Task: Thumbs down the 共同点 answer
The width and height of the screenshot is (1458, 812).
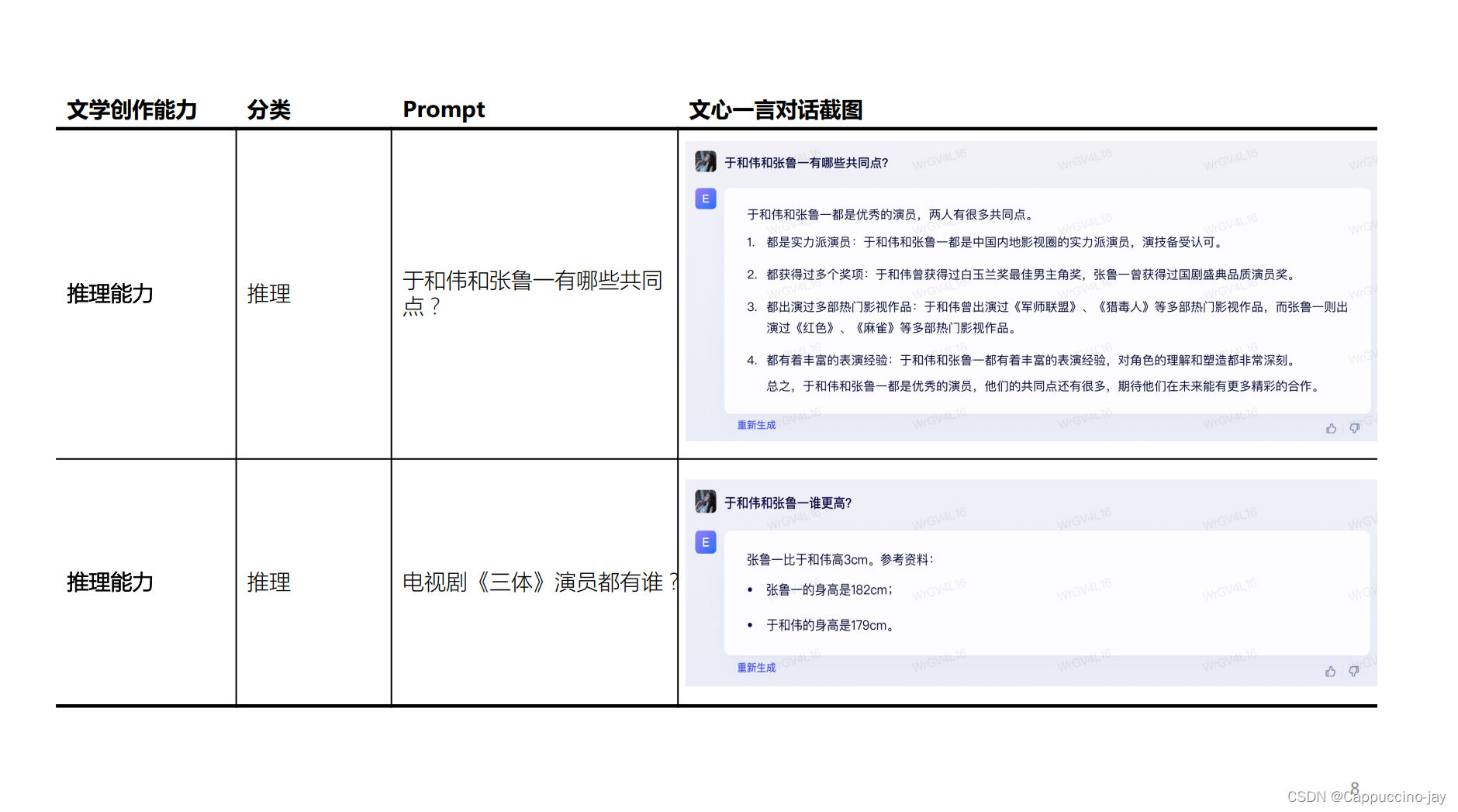Action: coord(1354,428)
